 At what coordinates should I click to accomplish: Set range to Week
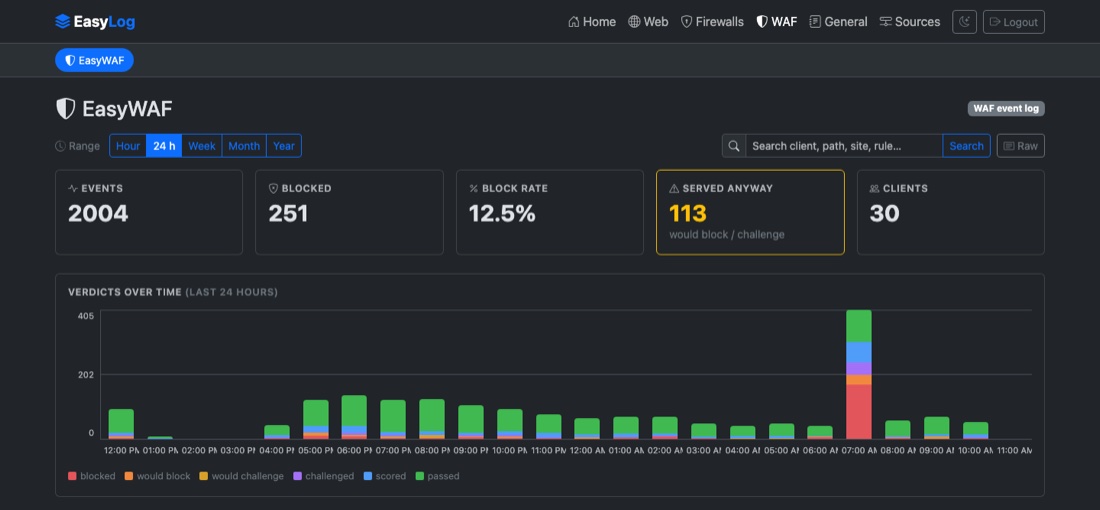pos(202,146)
